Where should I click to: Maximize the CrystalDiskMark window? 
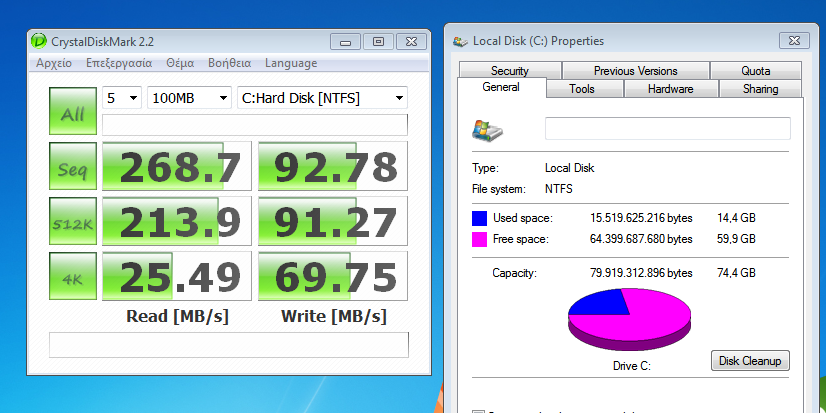click(378, 42)
